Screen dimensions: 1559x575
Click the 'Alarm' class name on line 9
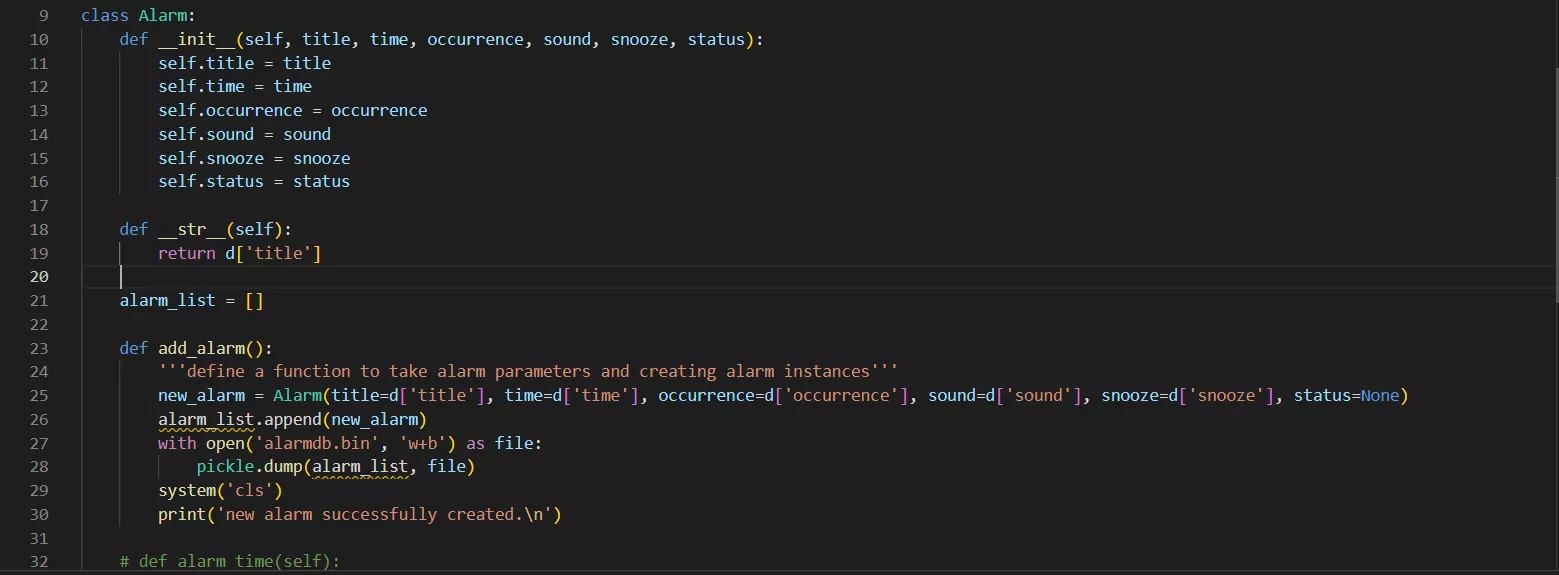pos(163,15)
